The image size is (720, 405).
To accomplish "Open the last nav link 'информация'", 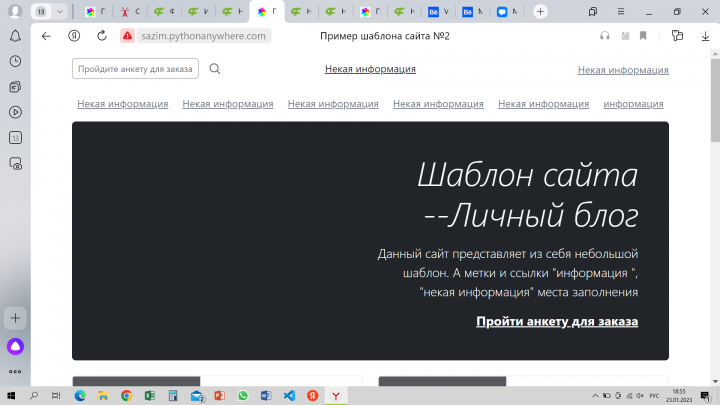I will point(633,104).
